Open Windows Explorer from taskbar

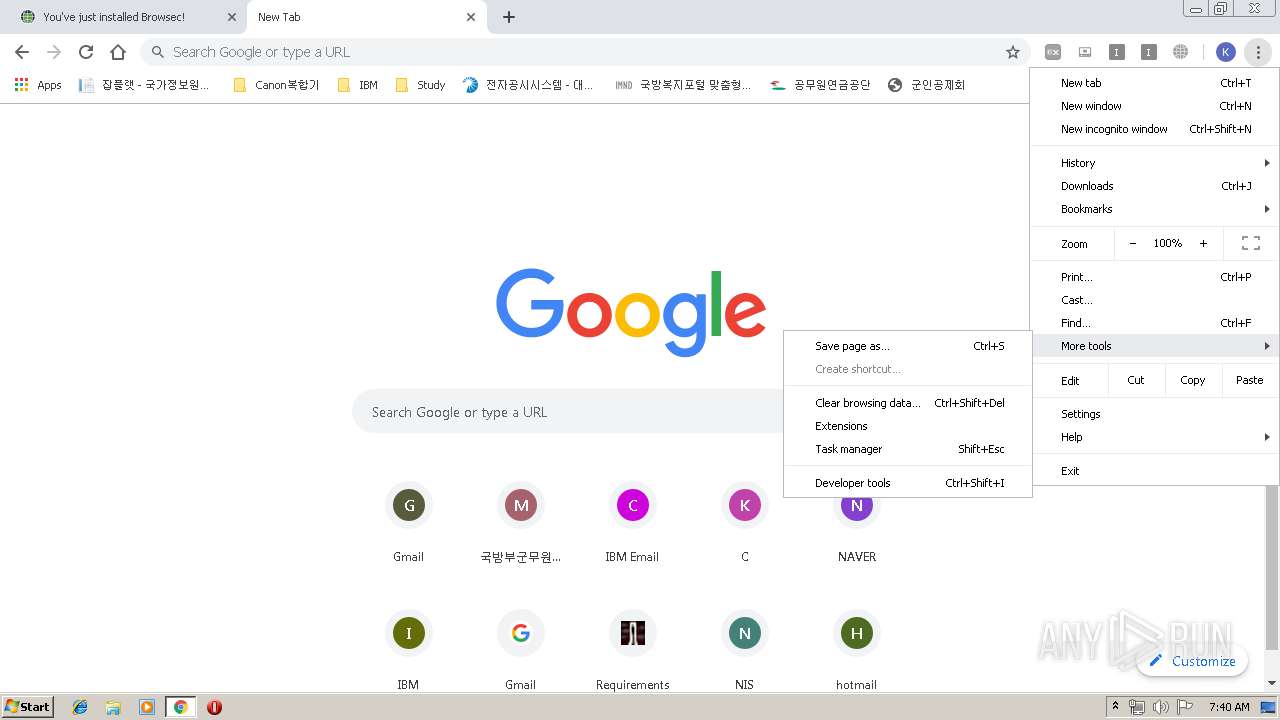[113, 707]
